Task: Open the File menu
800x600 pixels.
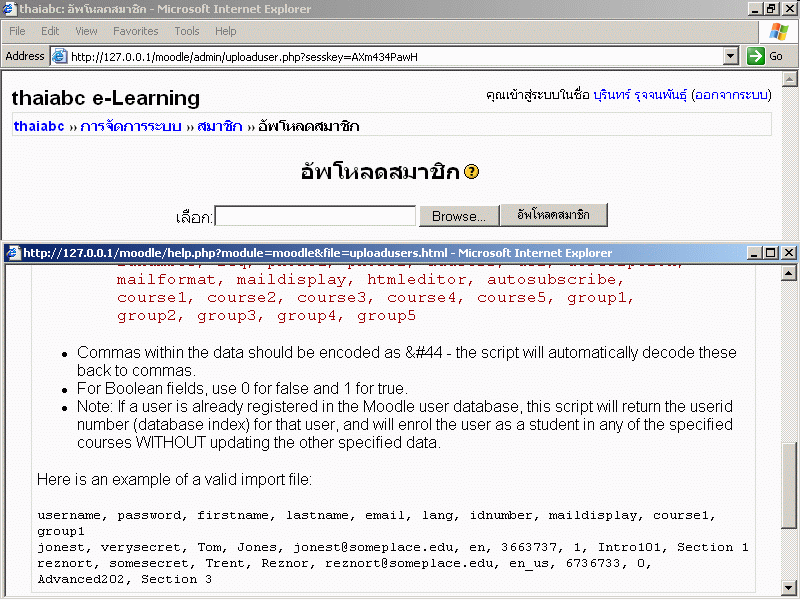Action: (x=18, y=31)
